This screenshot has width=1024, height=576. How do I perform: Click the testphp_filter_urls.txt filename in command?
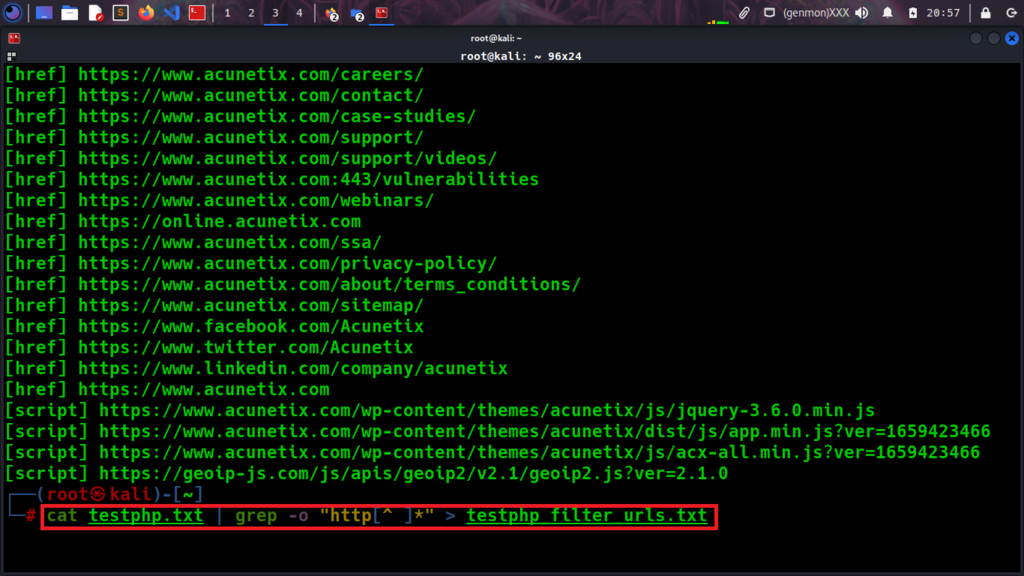[586, 516]
